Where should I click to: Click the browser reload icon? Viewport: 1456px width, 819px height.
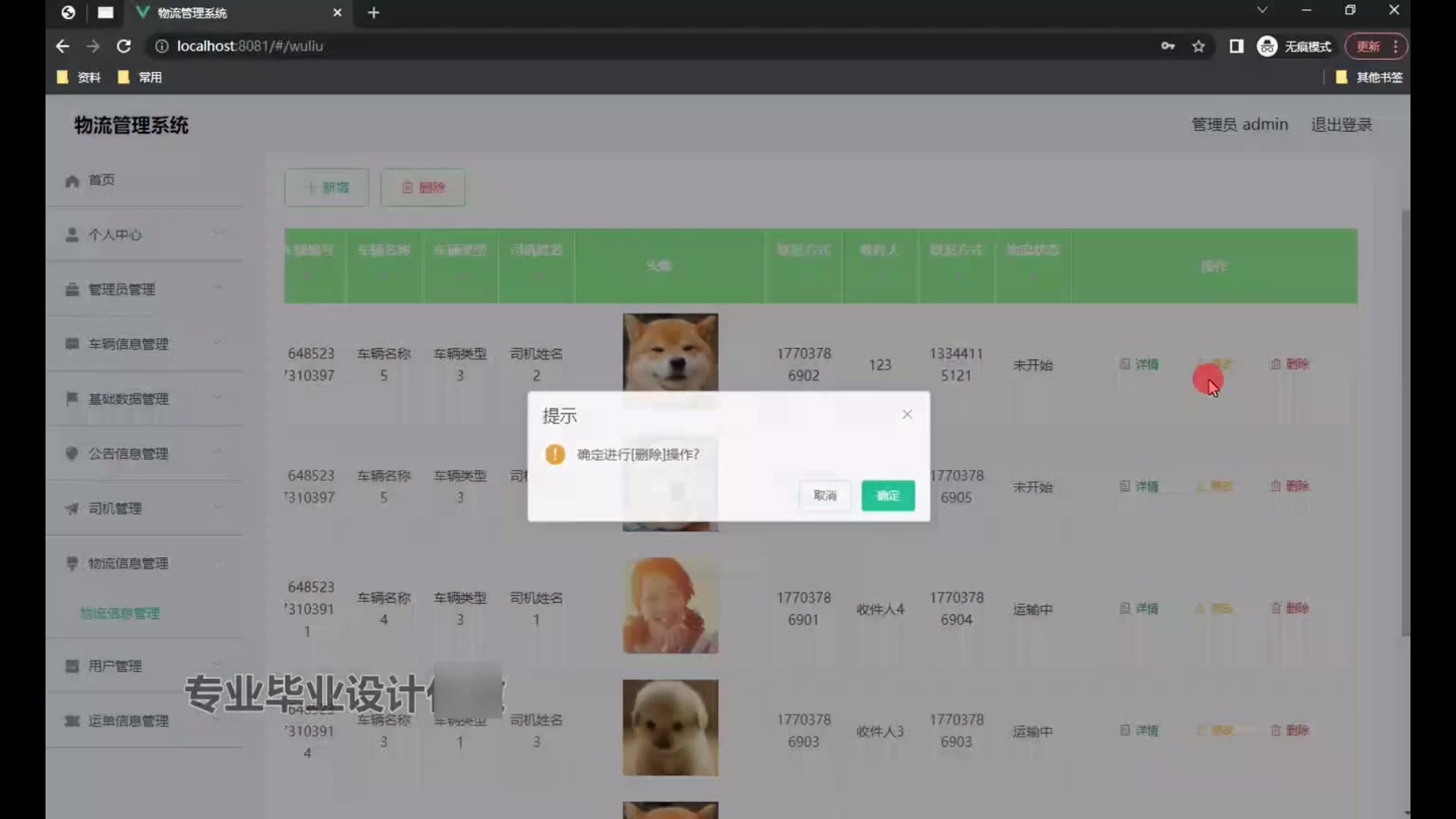[124, 46]
